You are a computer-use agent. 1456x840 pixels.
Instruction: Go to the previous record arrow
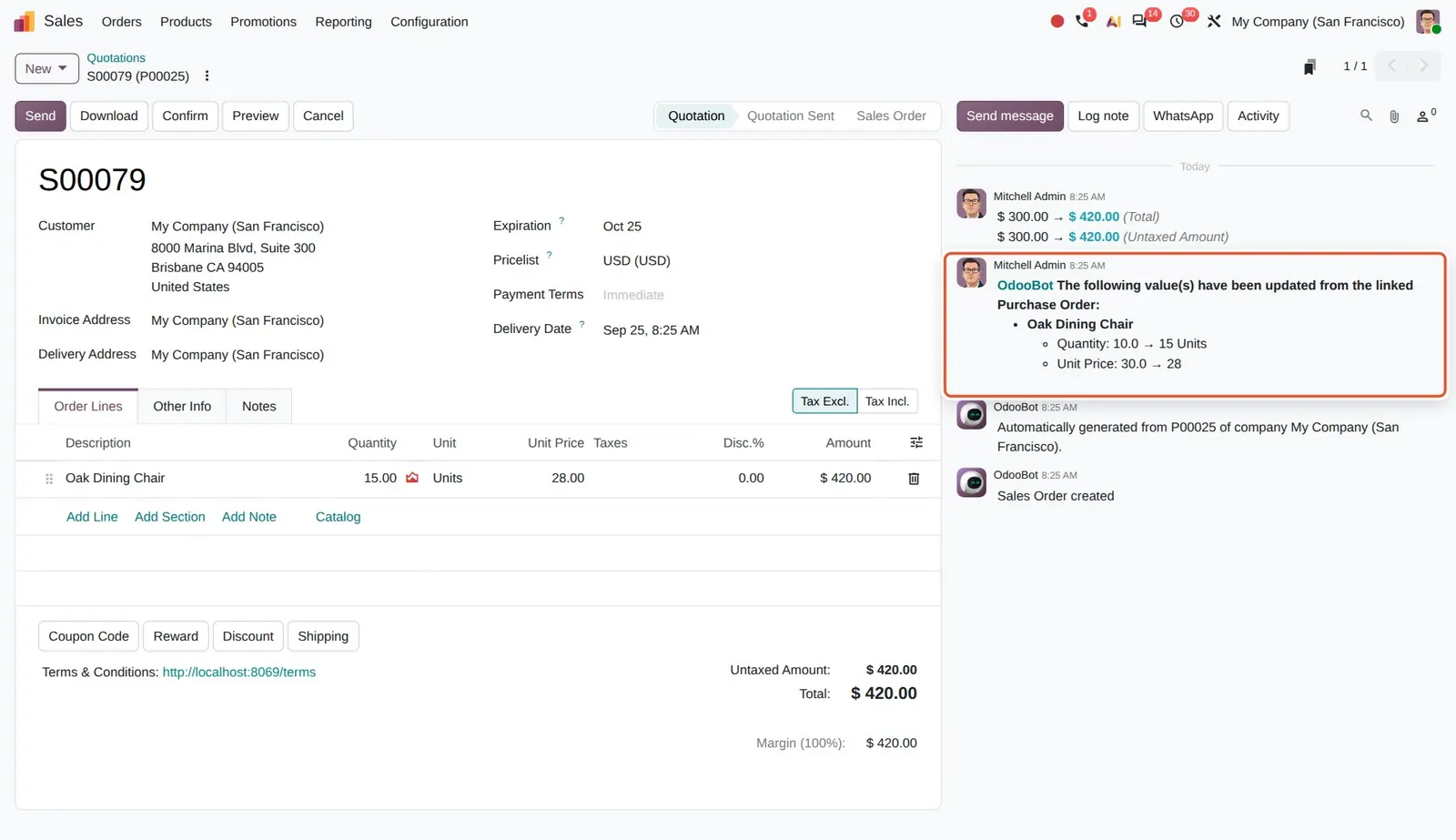tap(1391, 66)
